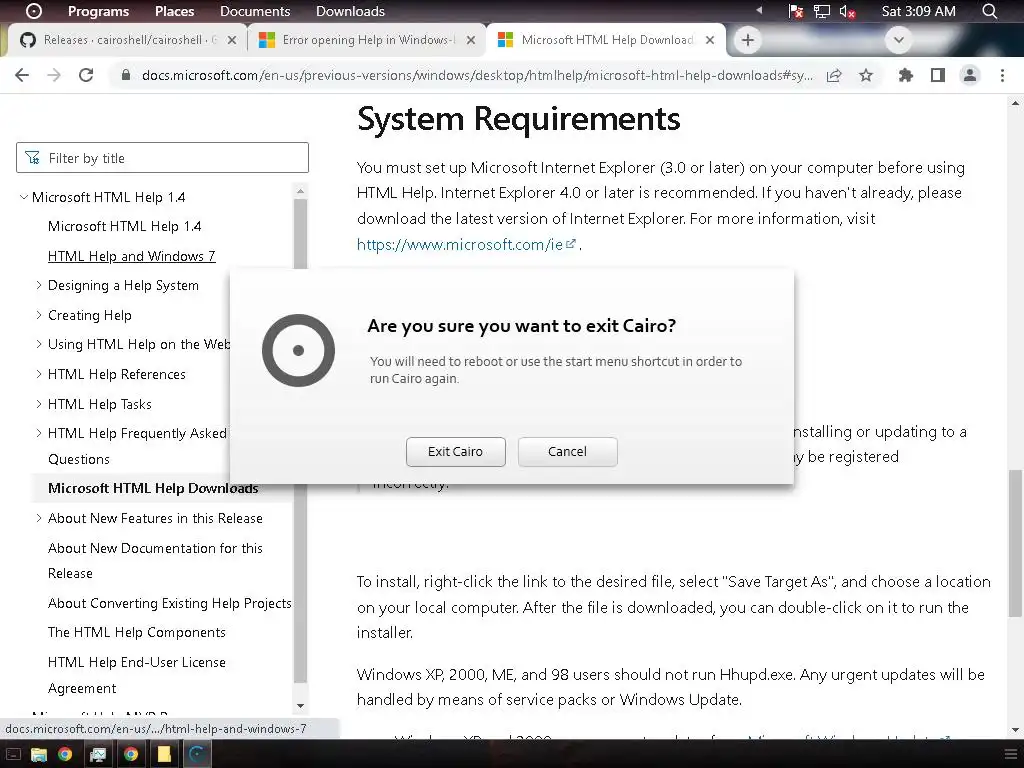The image size is (1024, 768).
Task: View site information lock icon
Action: [x=125, y=75]
